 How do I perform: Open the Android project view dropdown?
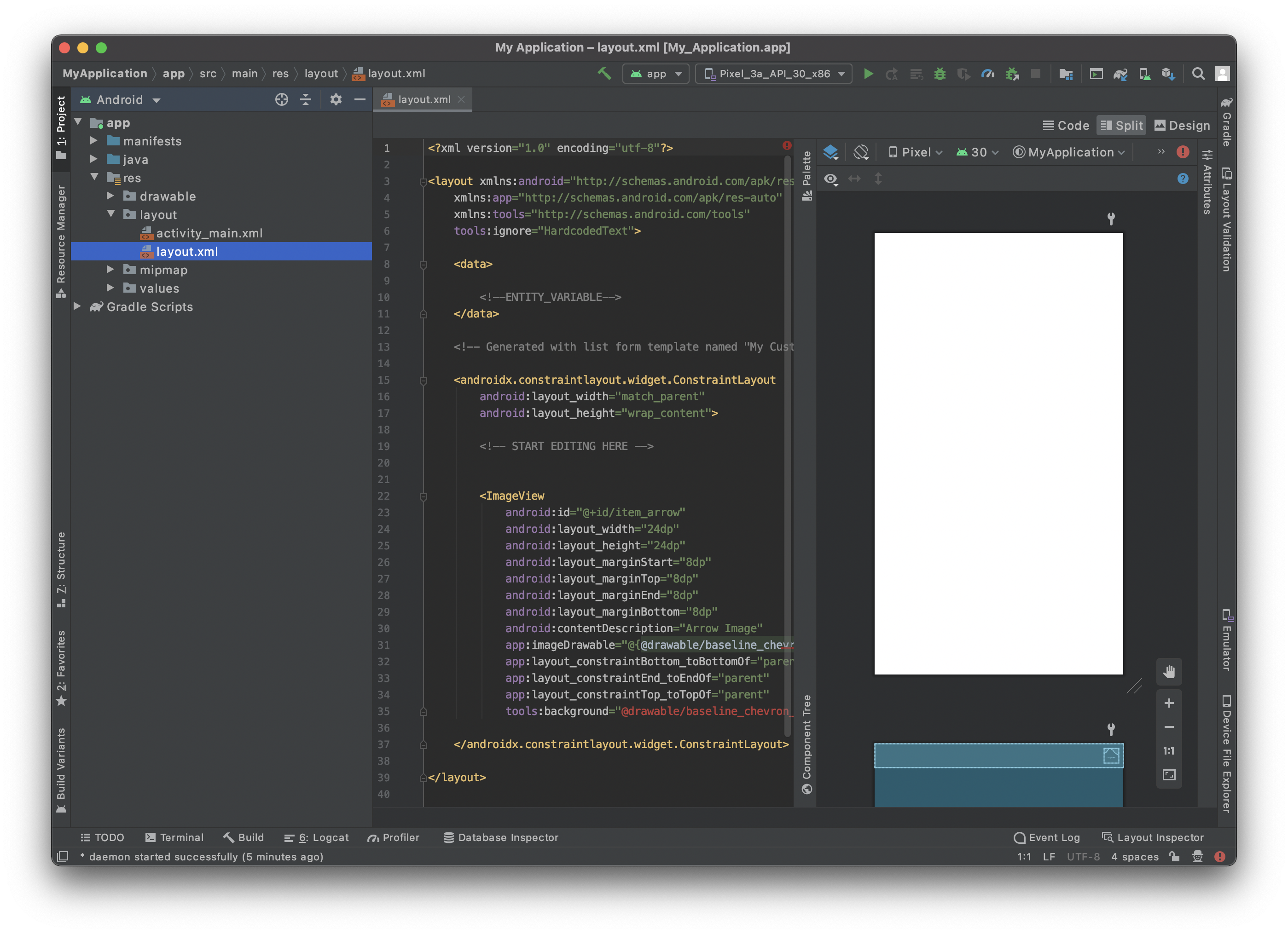tap(121, 100)
